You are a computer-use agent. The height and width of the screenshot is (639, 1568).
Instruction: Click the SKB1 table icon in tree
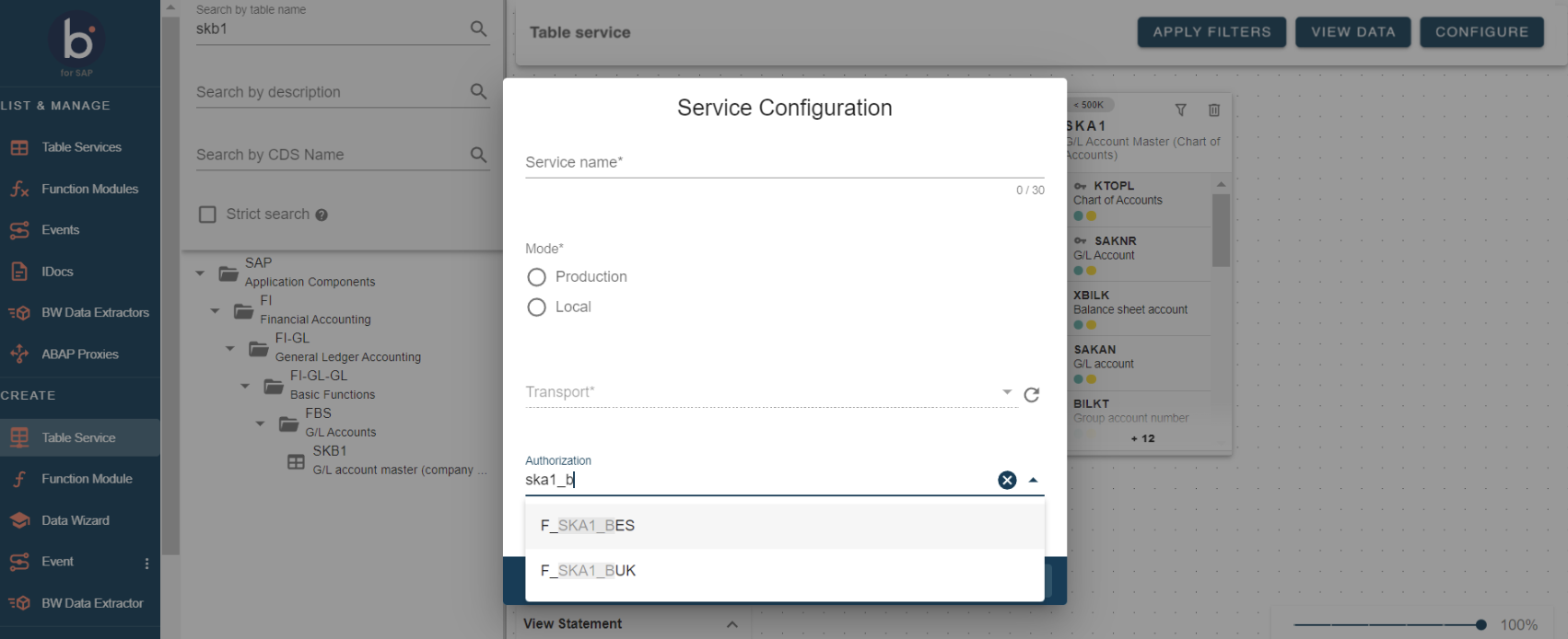pyautogui.click(x=296, y=461)
